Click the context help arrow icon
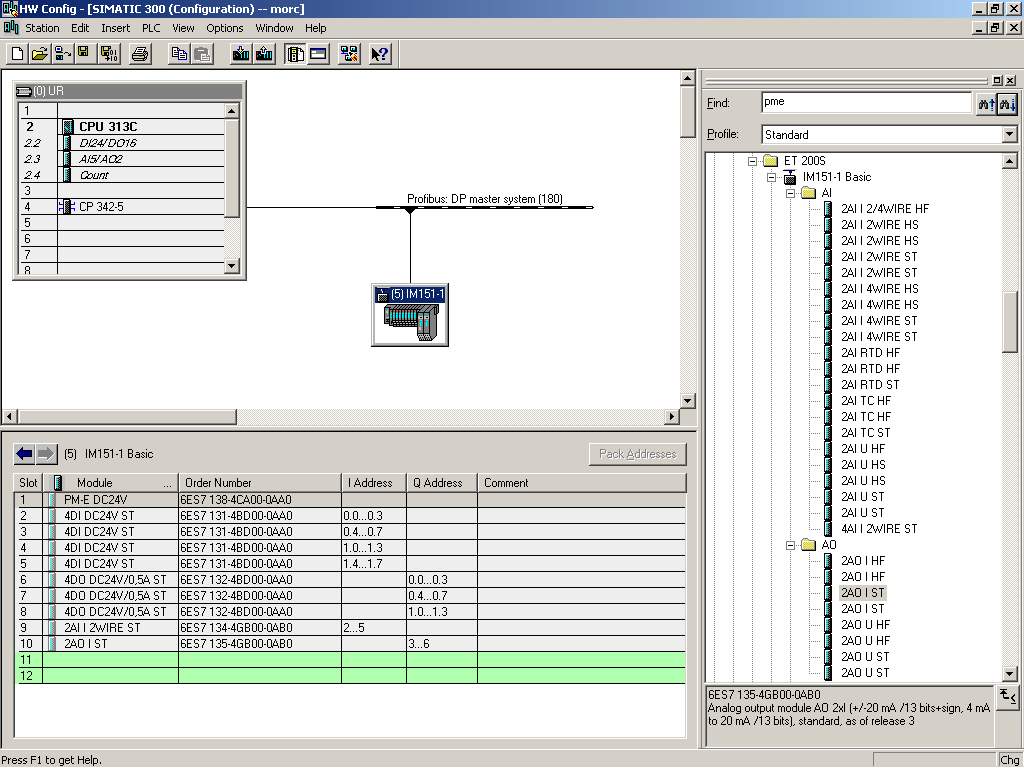Screen dimensions: 1024x768 pos(380,54)
